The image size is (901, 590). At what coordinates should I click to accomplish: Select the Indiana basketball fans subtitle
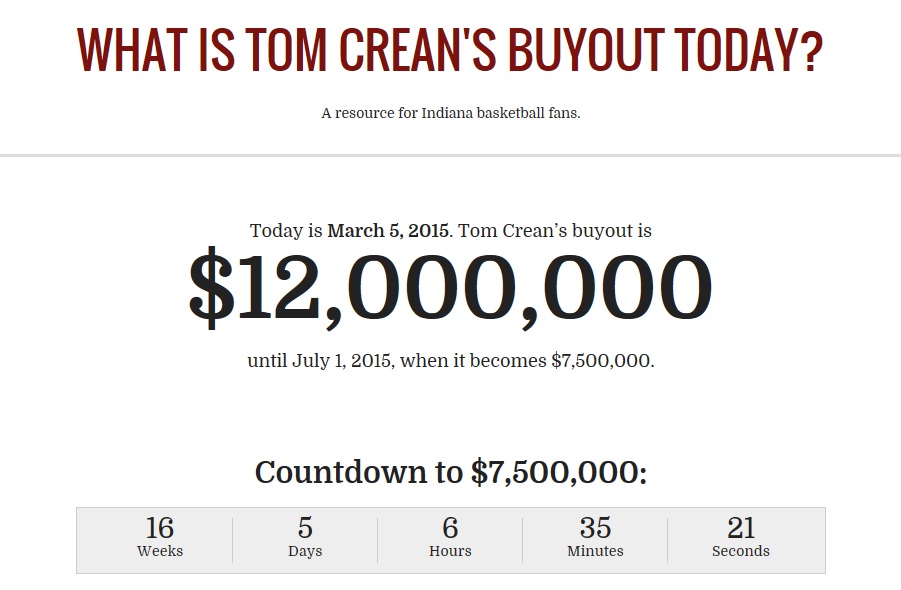click(450, 113)
